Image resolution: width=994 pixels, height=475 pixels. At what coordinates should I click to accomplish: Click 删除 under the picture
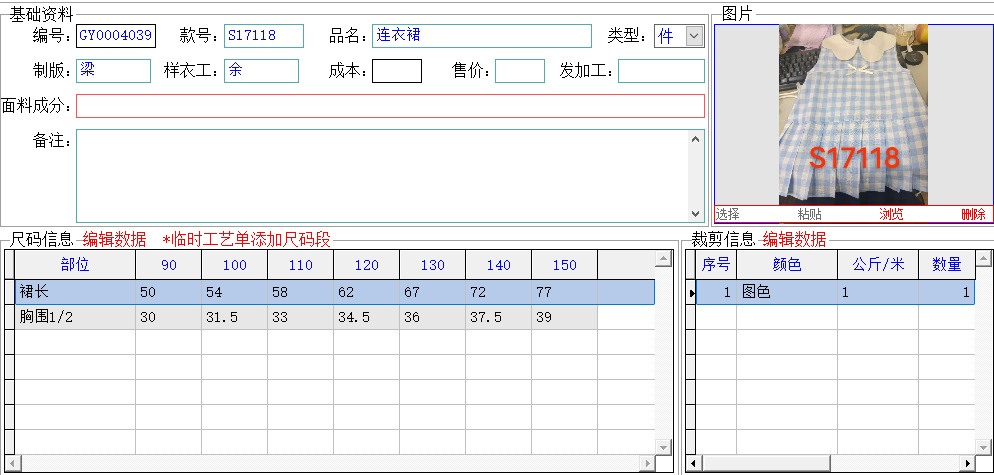(973, 214)
